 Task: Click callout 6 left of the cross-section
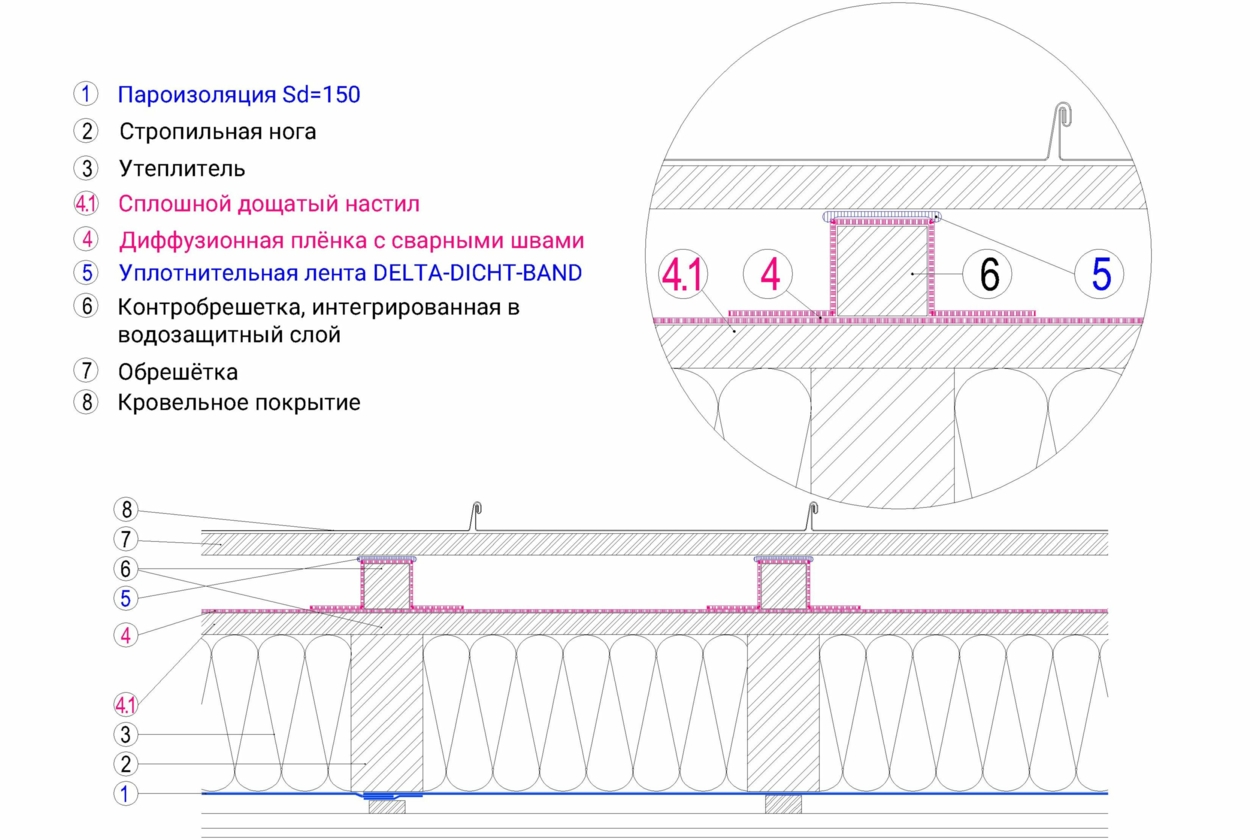click(x=127, y=569)
